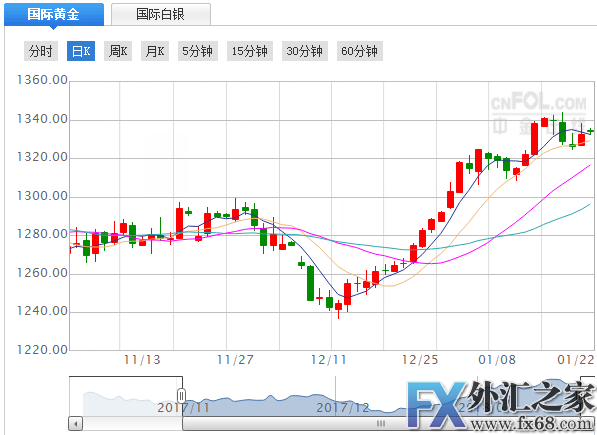Image resolution: width=597 pixels, height=435 pixels.
Task: Click the 01/22 date axis label
Action: point(576,360)
